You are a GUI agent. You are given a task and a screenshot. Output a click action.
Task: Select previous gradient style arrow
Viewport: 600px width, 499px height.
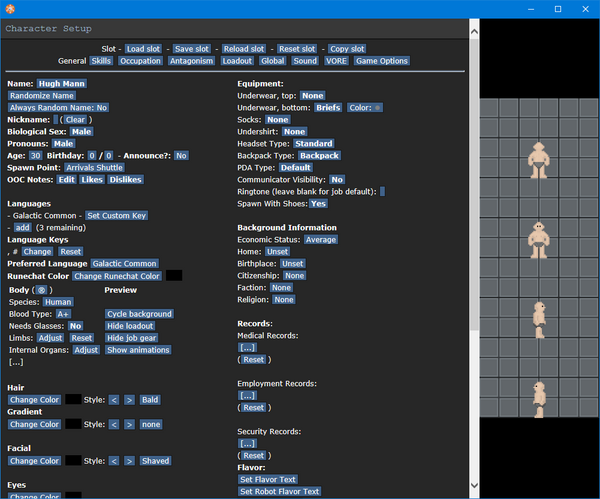click(x=114, y=425)
